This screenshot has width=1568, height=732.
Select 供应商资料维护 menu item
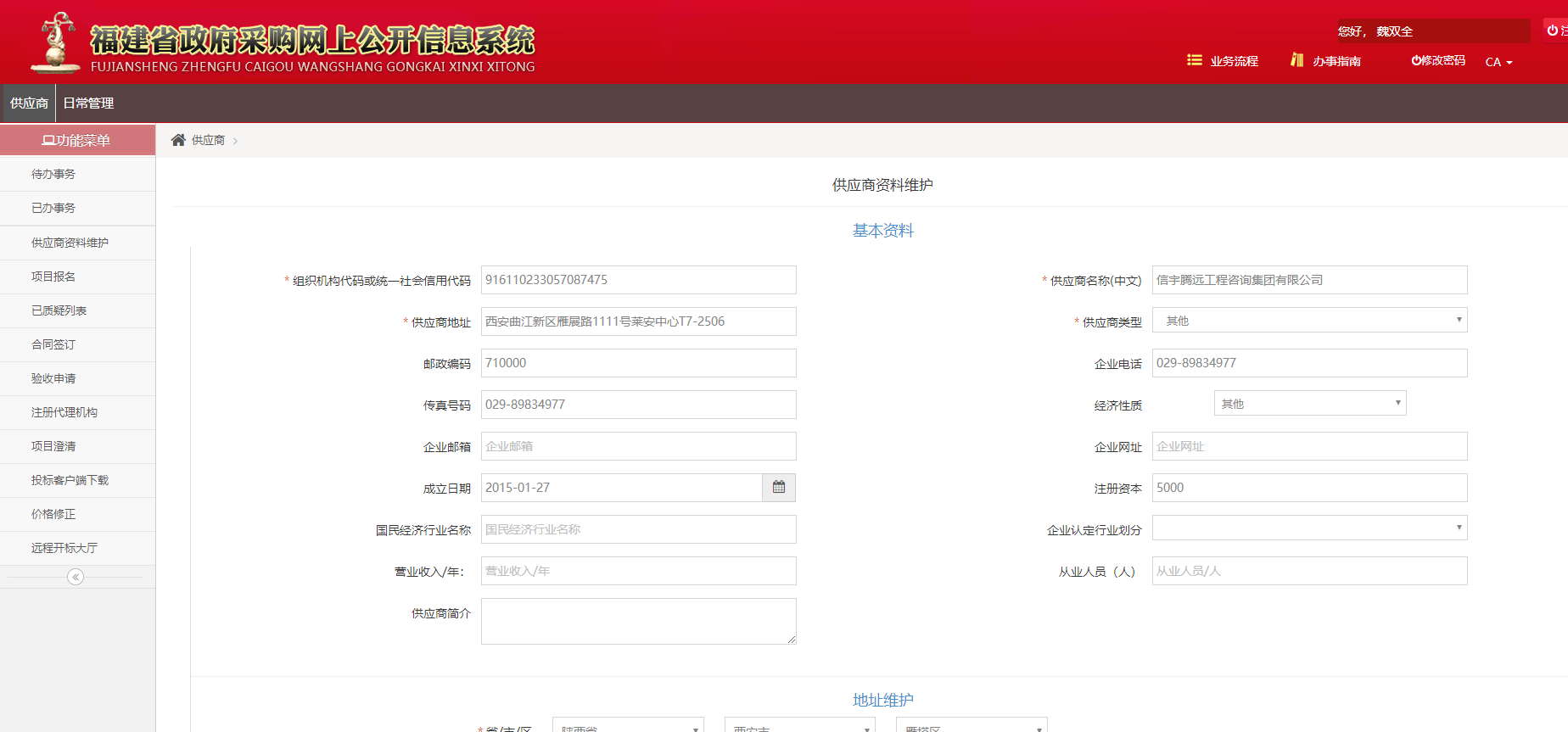point(77,243)
